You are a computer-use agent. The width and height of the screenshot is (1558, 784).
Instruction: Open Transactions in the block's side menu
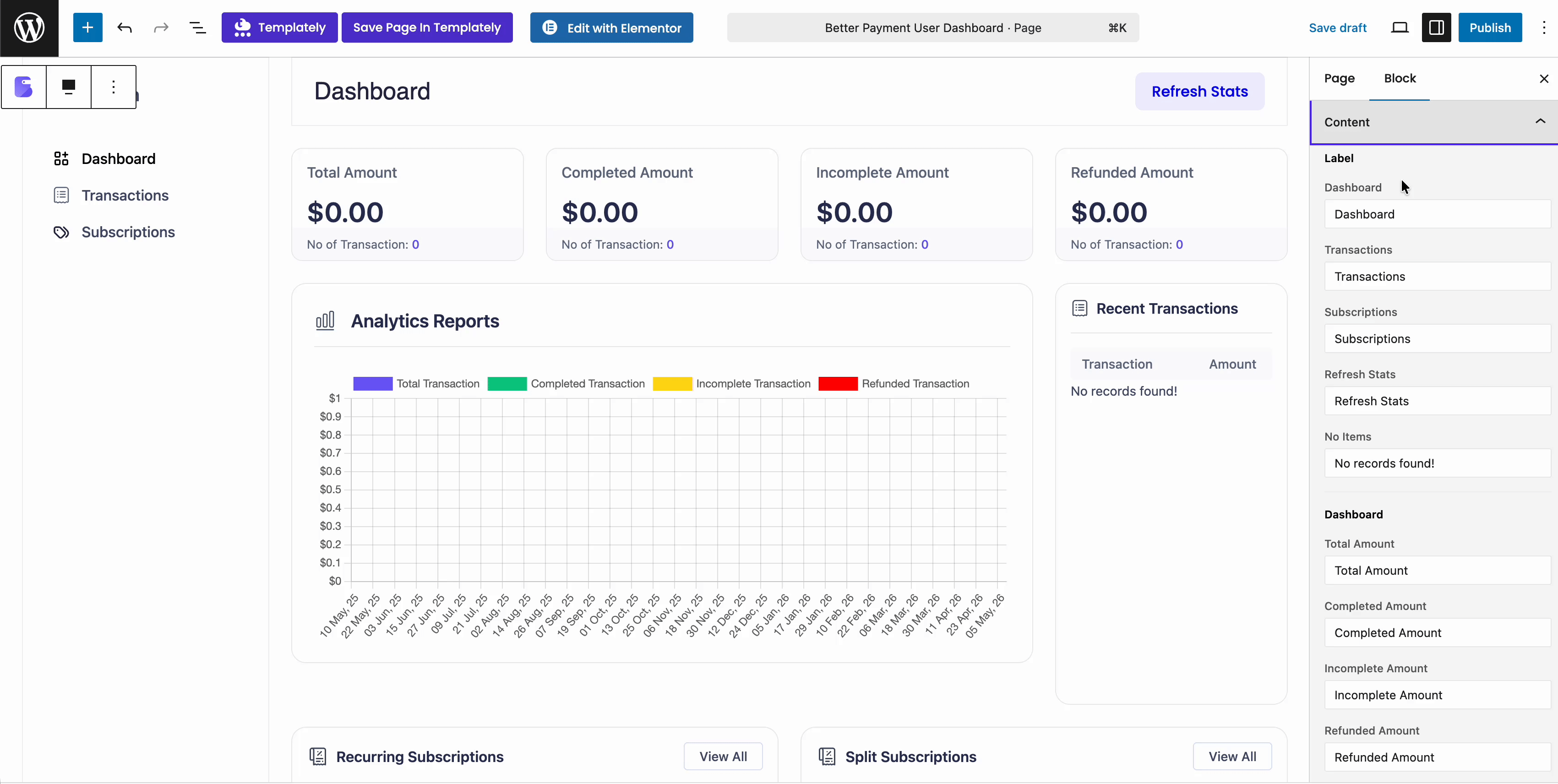click(125, 196)
